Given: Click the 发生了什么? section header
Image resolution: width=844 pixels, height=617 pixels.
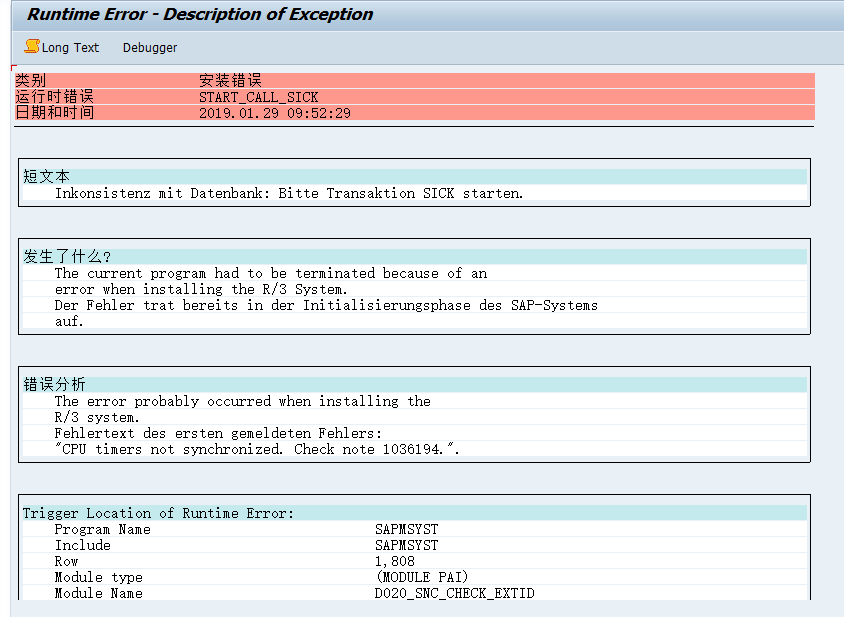Looking at the screenshot, I should click(x=67, y=257).
